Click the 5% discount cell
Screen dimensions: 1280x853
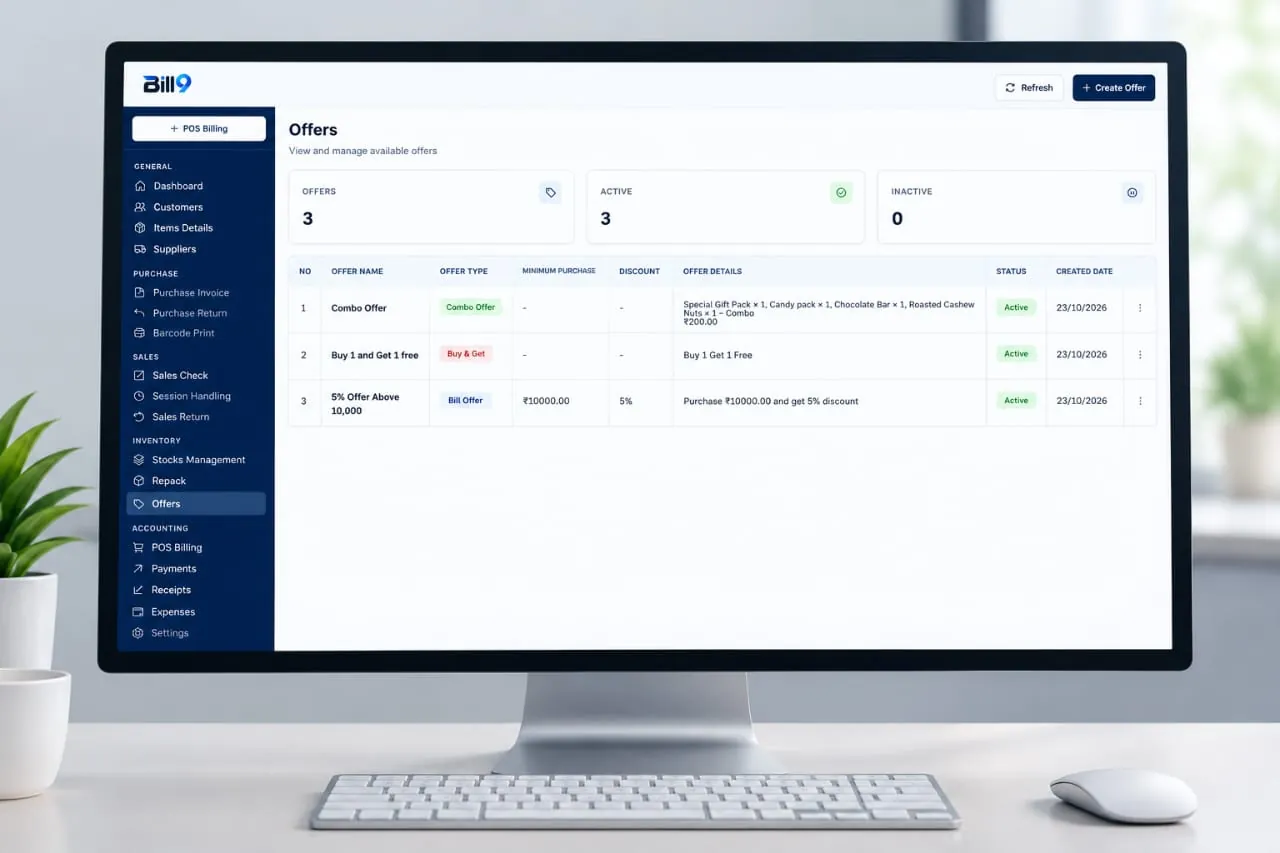click(626, 401)
